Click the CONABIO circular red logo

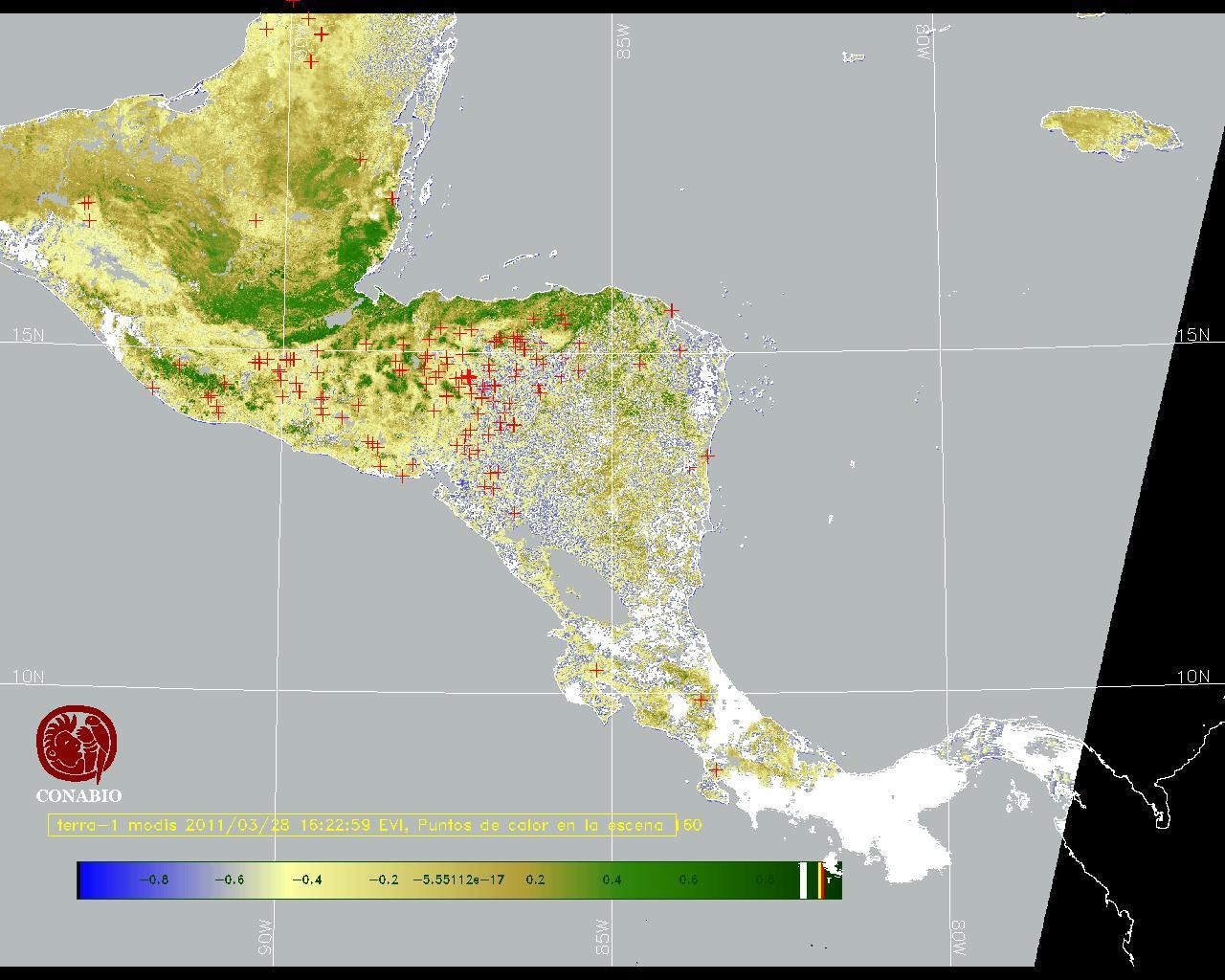tap(78, 745)
